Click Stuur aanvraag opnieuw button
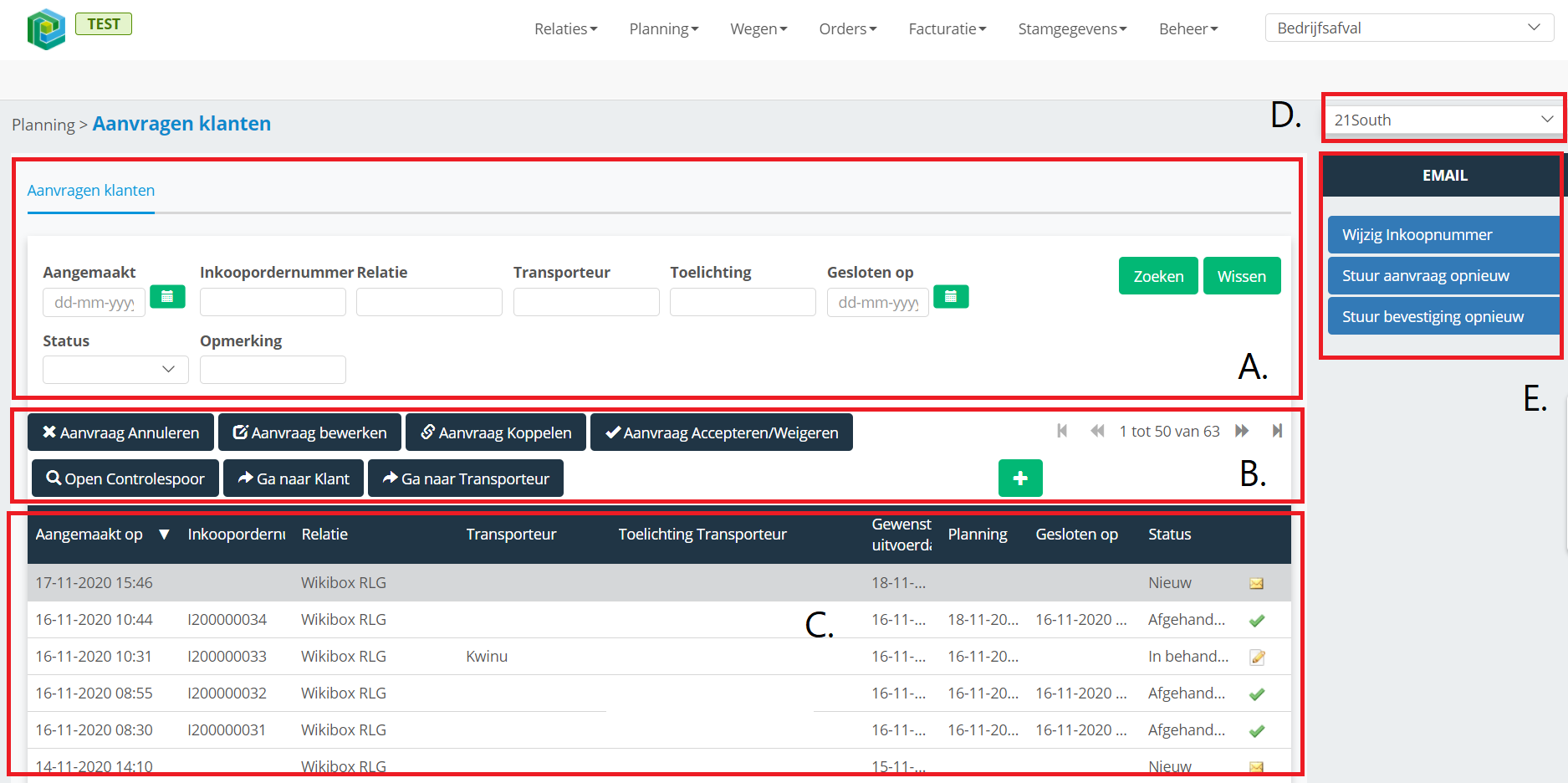The width and height of the screenshot is (1568, 783). [1443, 276]
